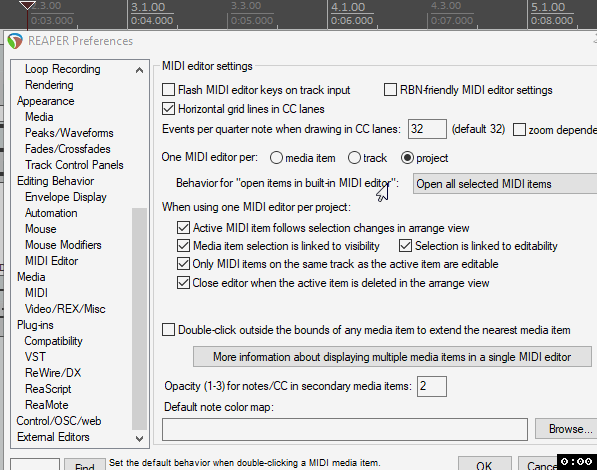
Task: Click timeline ruler at measure 5.1.00
Action: coord(548,8)
